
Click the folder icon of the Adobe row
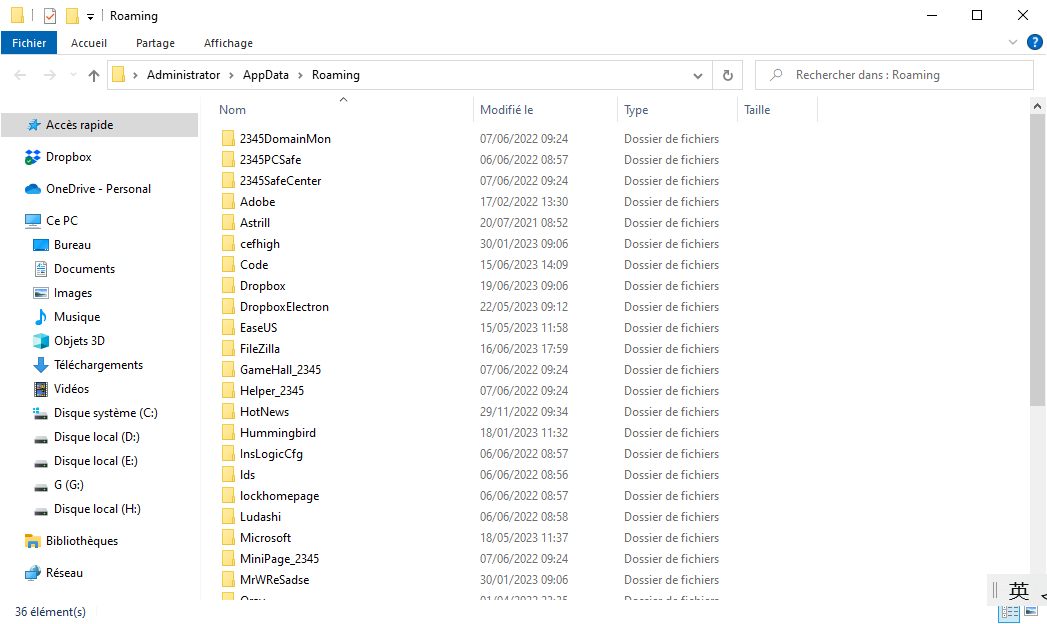228,202
